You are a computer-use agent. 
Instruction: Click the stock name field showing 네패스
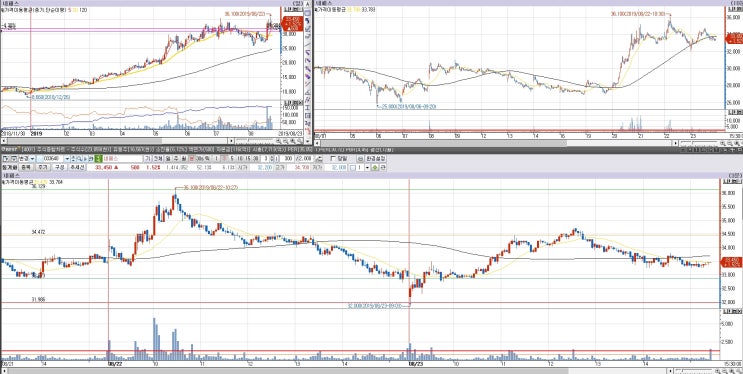pyautogui.click(x=123, y=158)
